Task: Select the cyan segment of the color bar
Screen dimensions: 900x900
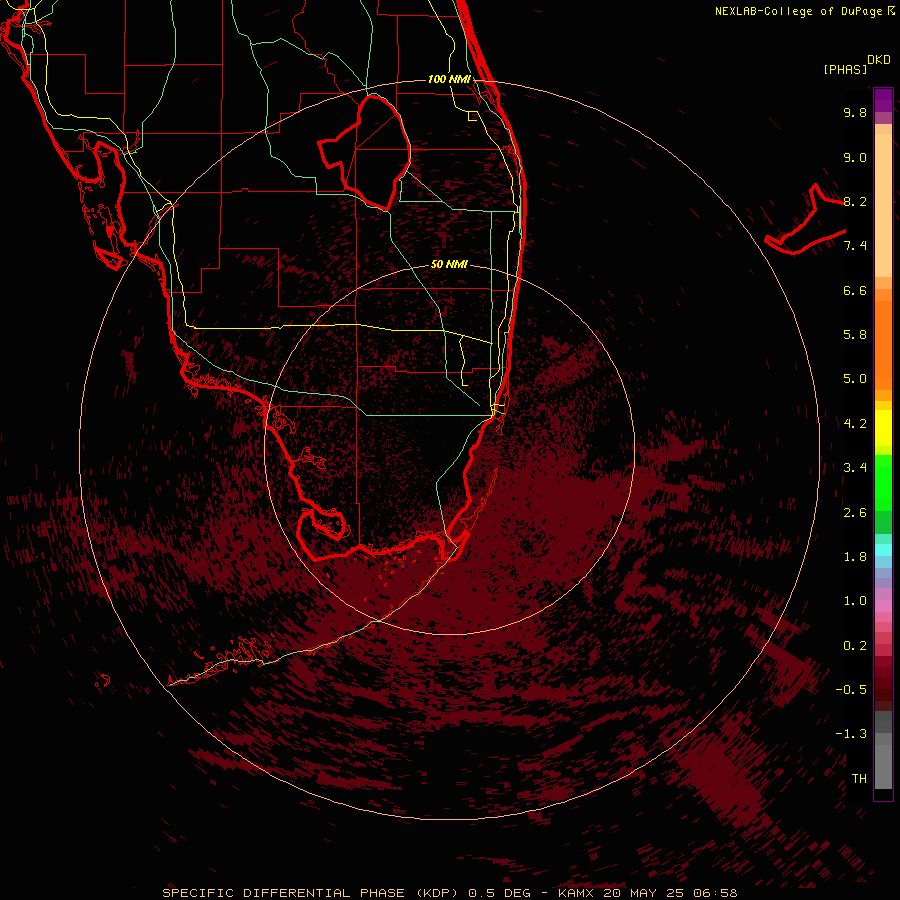Action: point(883,550)
